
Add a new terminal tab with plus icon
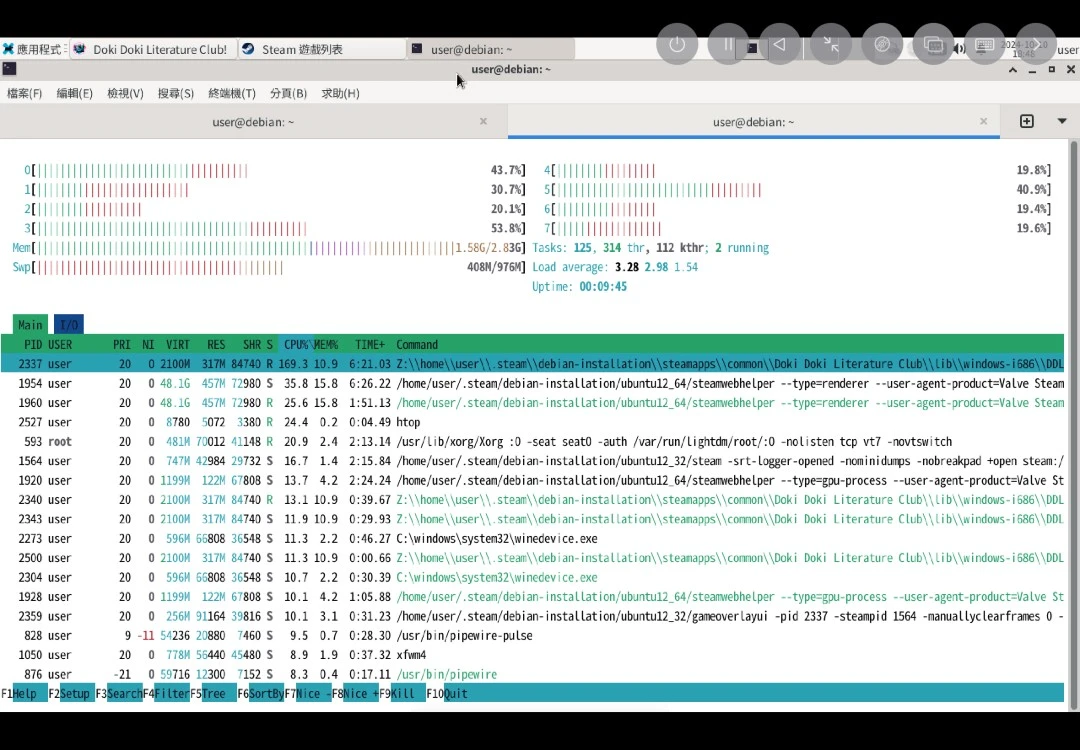[x=1026, y=121]
